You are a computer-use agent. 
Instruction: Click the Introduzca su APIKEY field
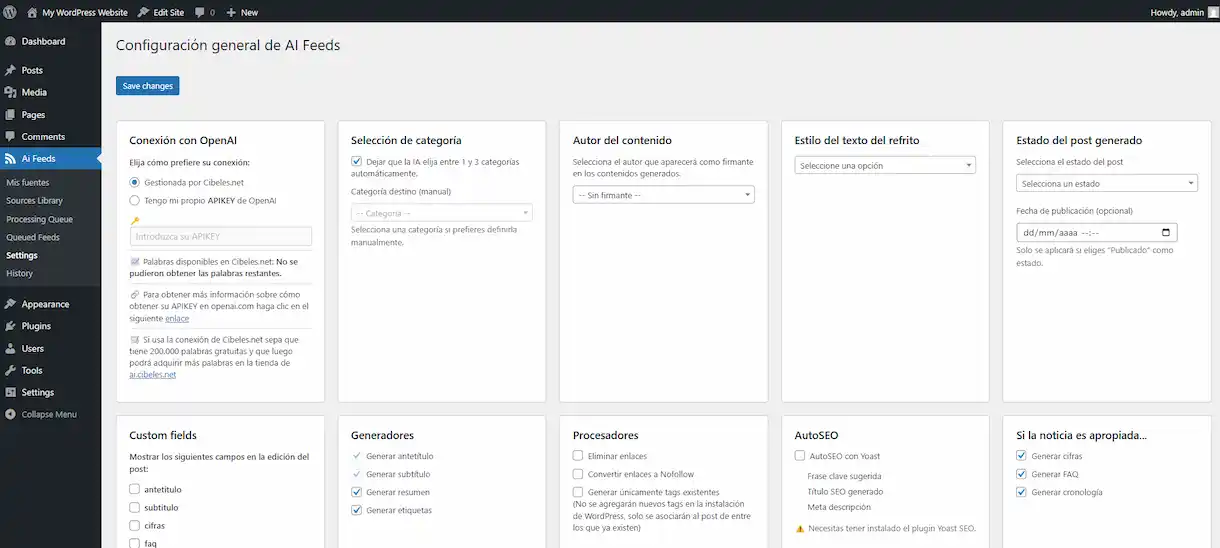coord(221,236)
